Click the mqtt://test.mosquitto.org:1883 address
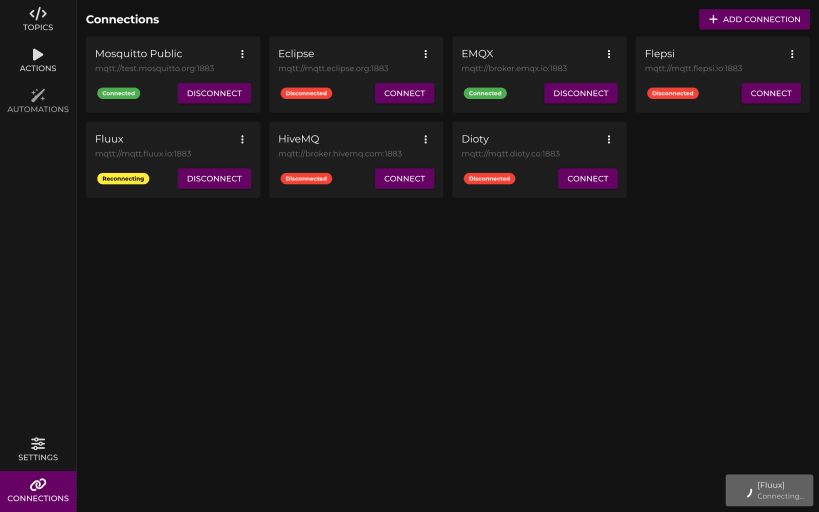 click(155, 68)
